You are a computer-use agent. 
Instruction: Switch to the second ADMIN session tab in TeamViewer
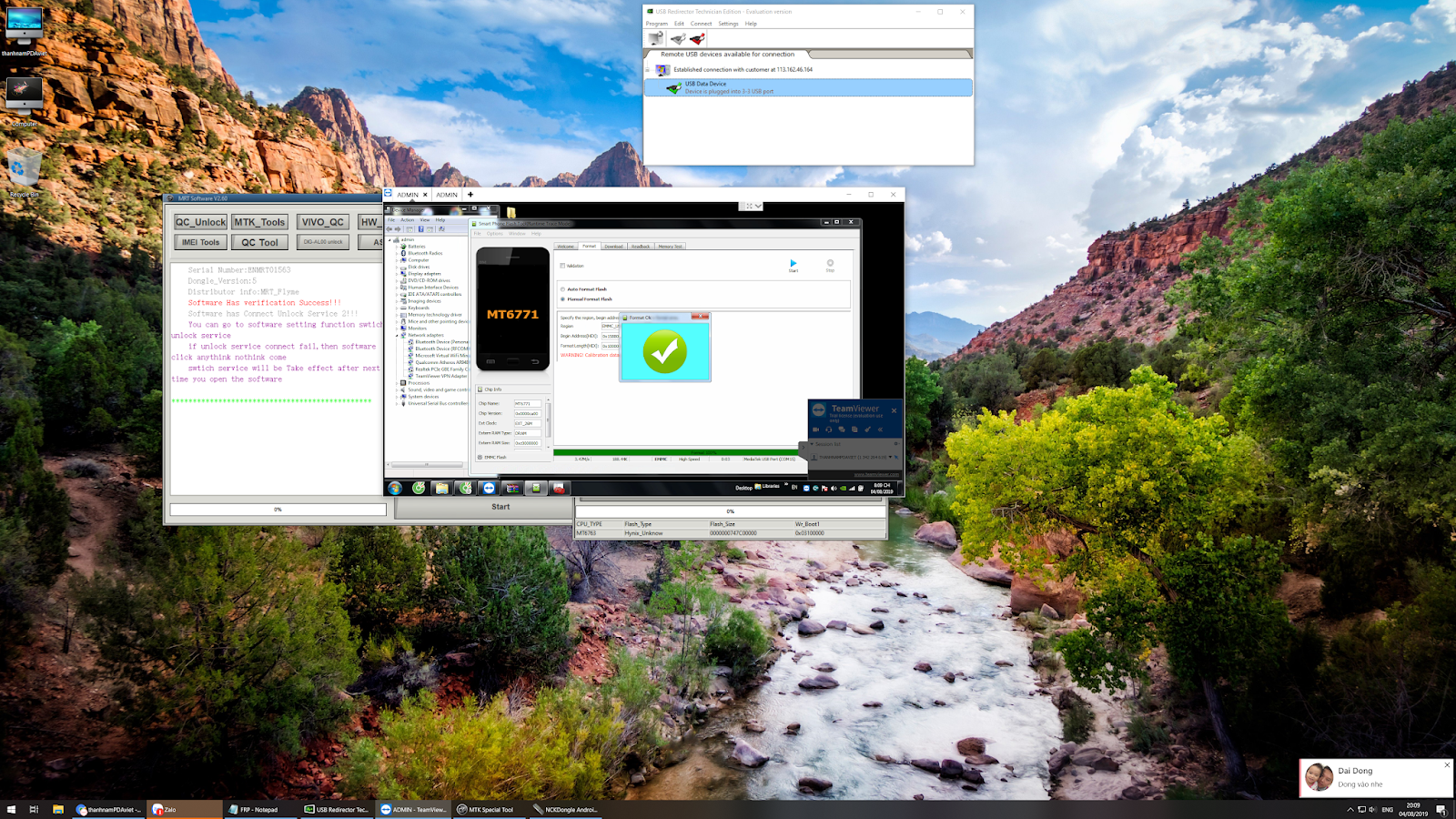(x=447, y=195)
